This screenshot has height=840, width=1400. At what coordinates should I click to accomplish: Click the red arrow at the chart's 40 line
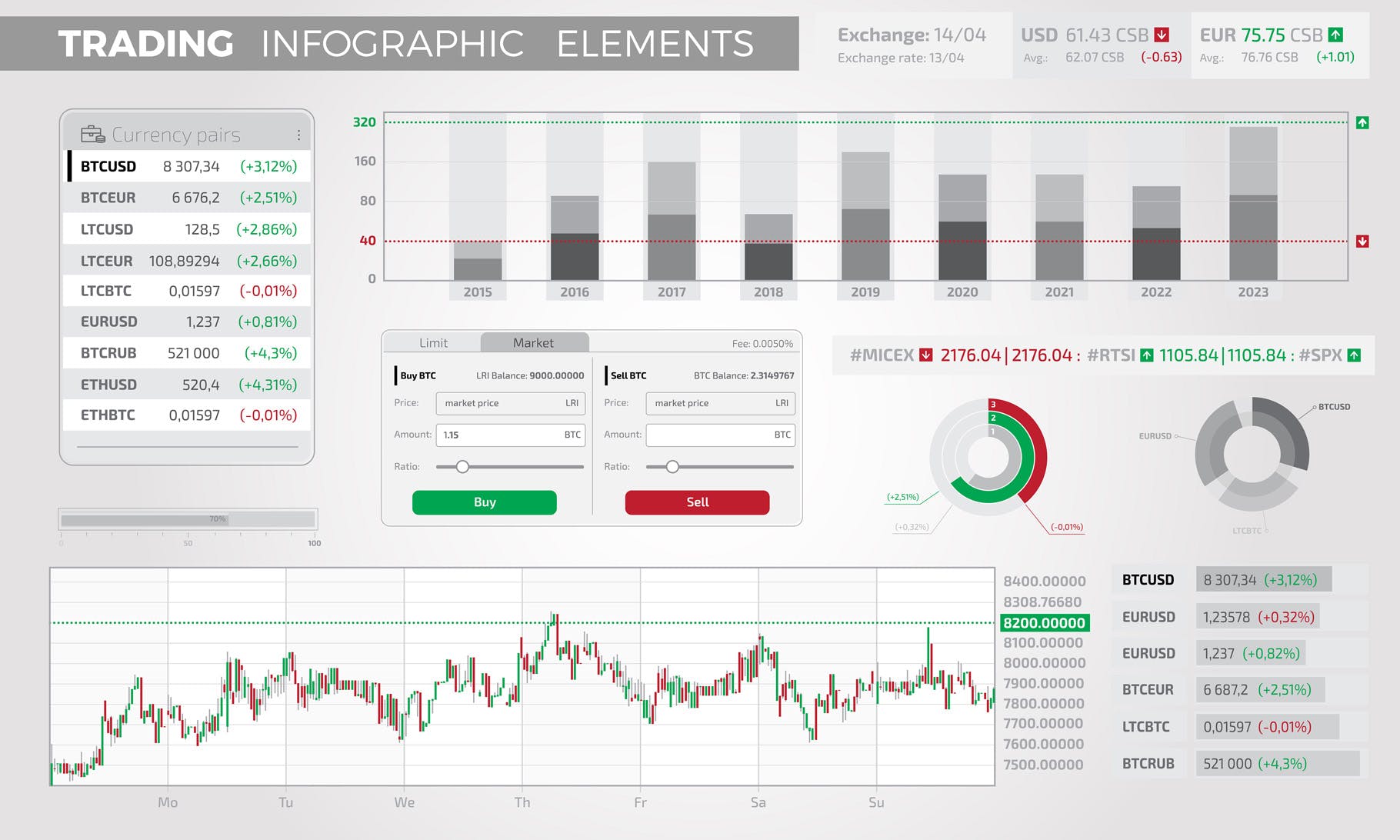coord(1362,241)
